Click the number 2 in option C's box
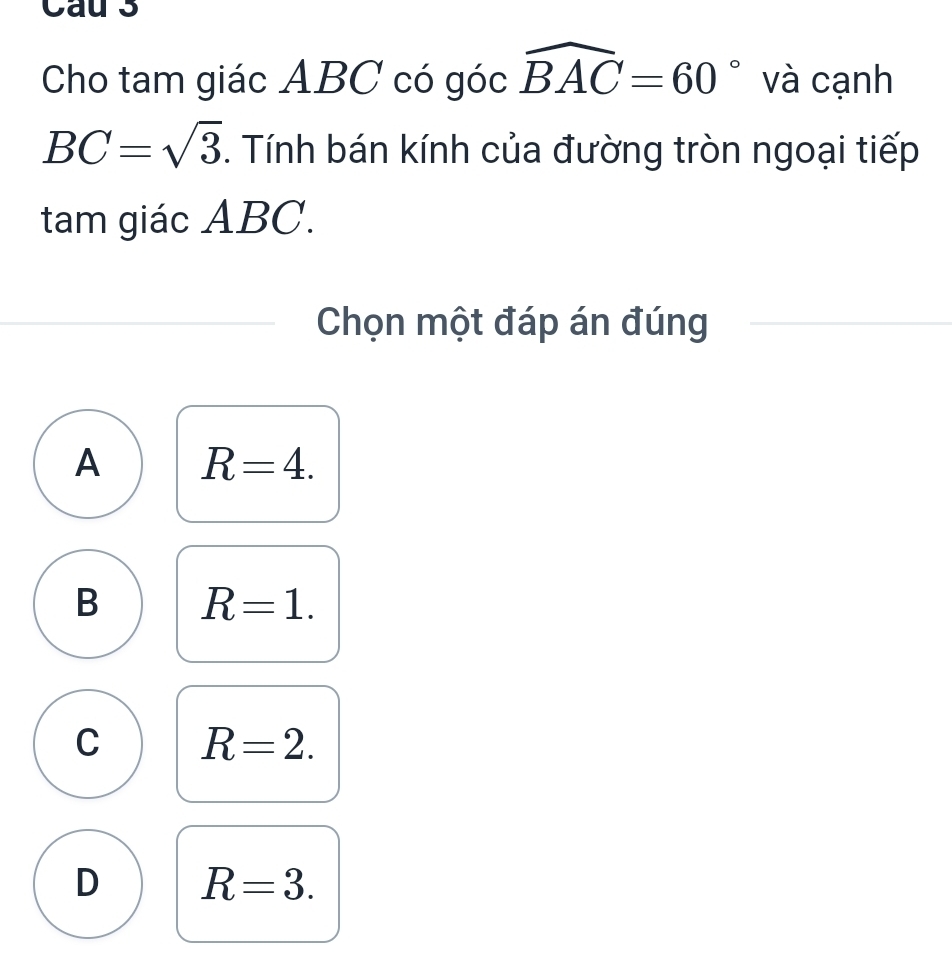Image resolution: width=952 pixels, height=961 pixels. click(295, 744)
